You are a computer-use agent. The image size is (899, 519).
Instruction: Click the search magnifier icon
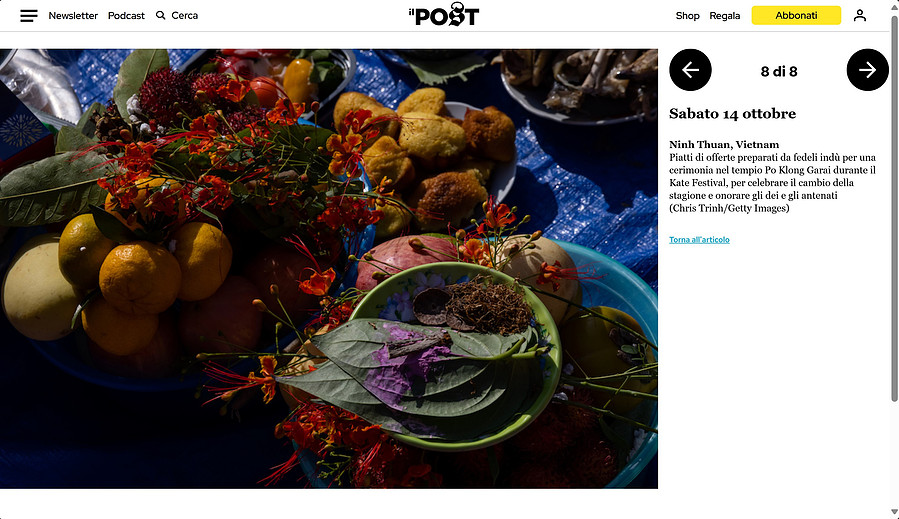pos(161,15)
